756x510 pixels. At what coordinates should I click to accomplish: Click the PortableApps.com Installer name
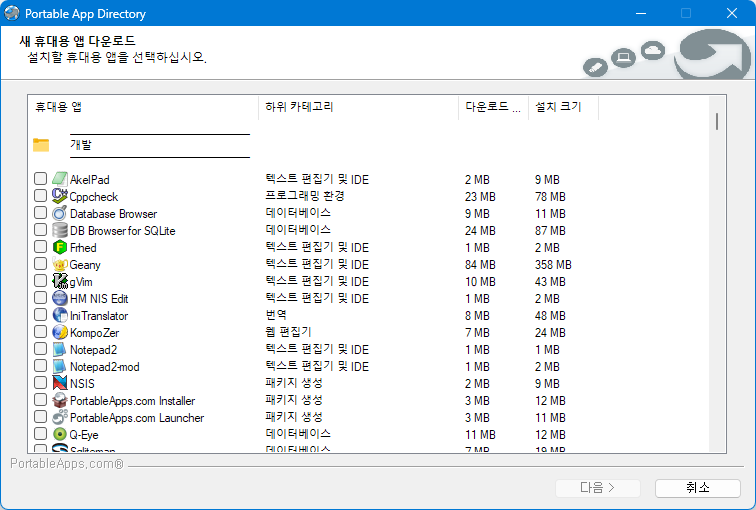[x=133, y=401]
